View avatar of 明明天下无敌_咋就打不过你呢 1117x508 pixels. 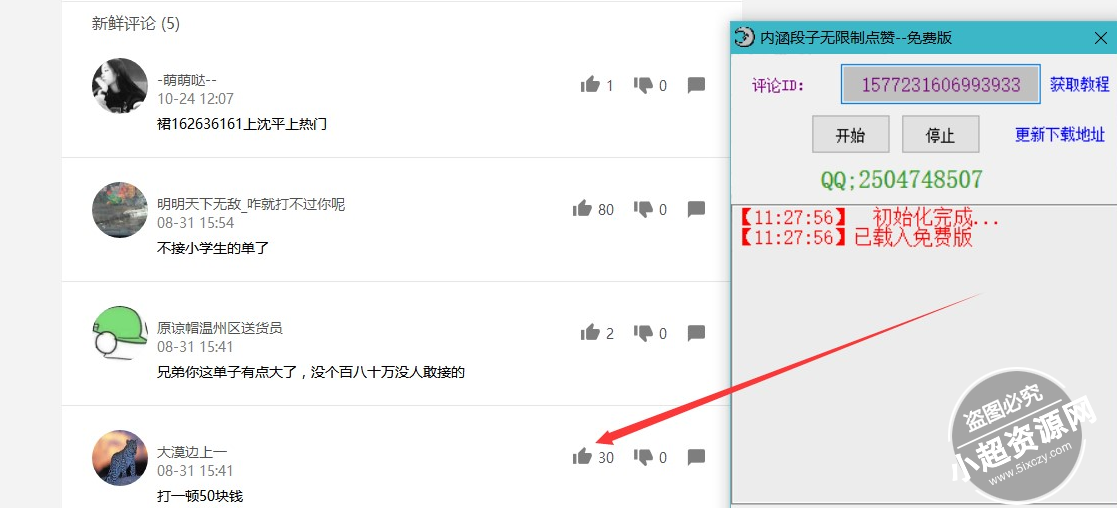click(120, 209)
